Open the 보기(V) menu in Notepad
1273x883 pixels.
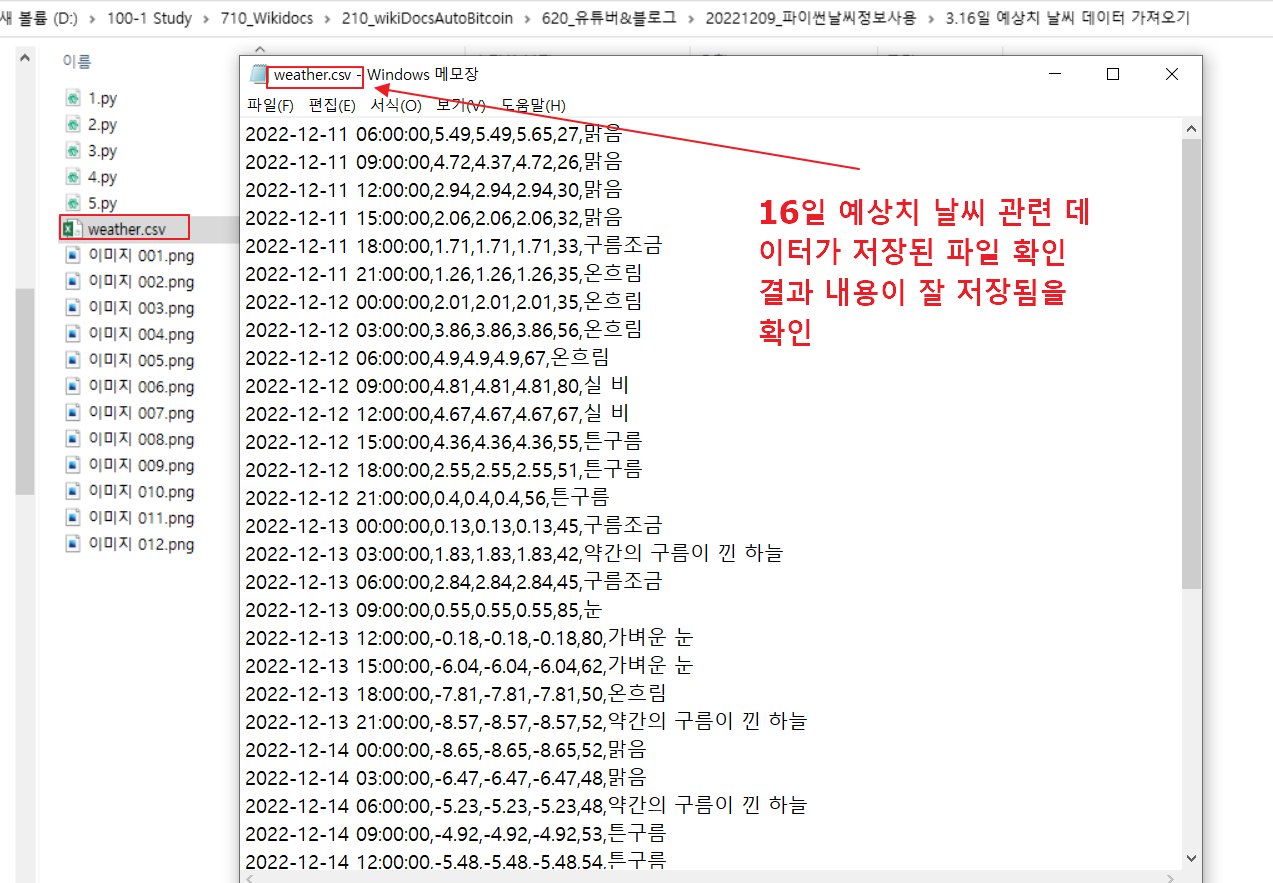point(461,106)
